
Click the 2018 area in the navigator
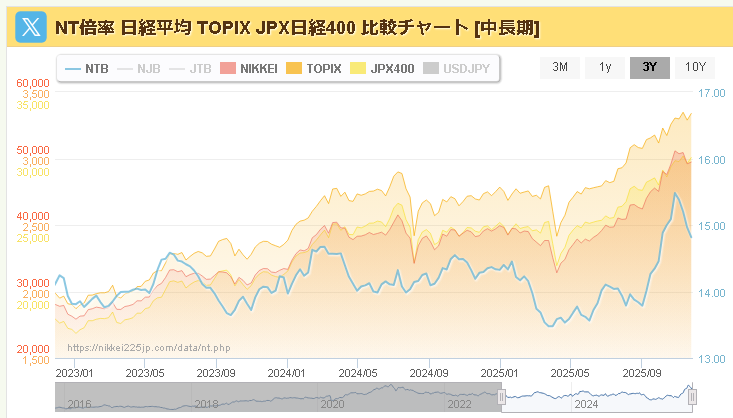pyautogui.click(x=205, y=404)
